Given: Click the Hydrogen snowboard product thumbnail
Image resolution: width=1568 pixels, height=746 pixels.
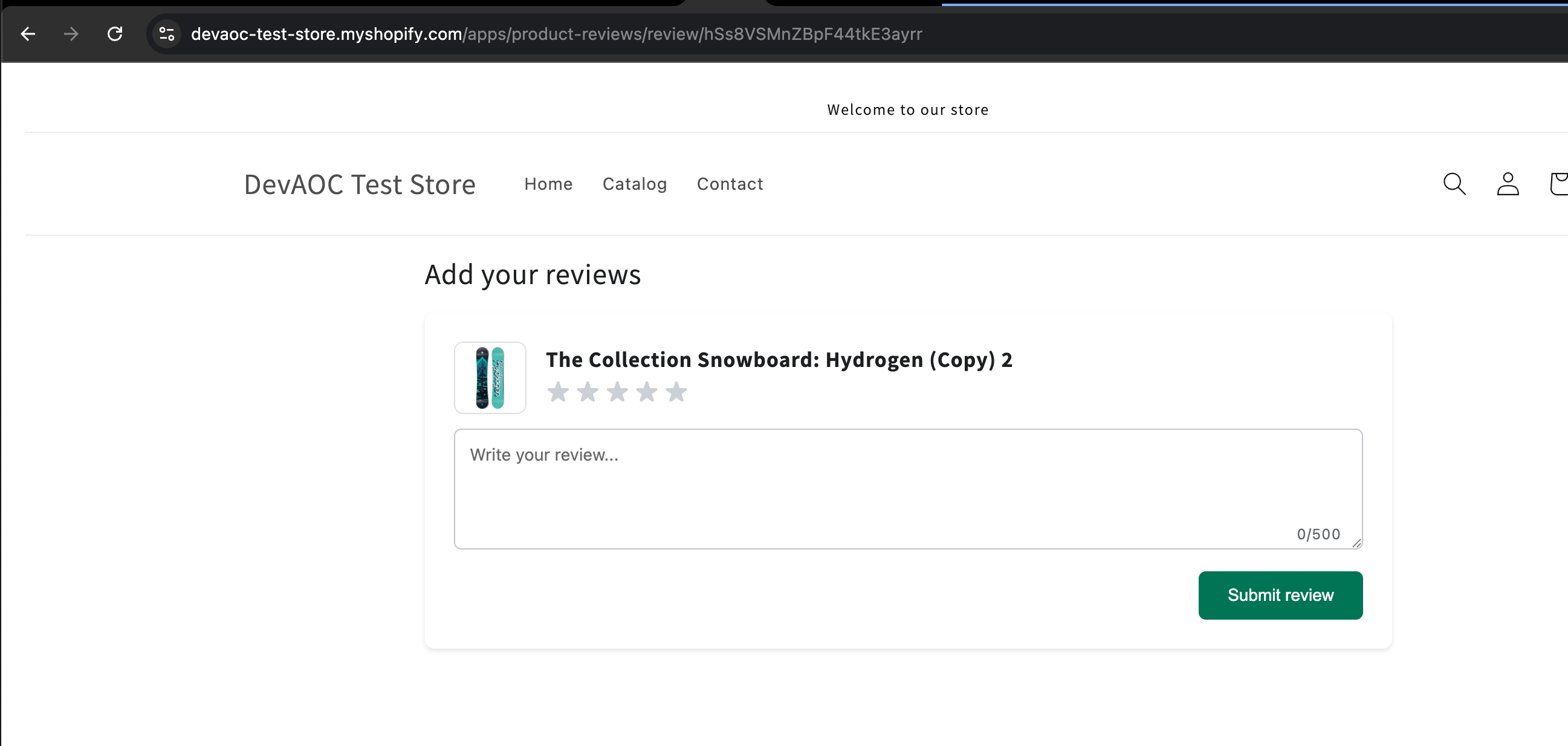Looking at the screenshot, I should click(x=490, y=378).
